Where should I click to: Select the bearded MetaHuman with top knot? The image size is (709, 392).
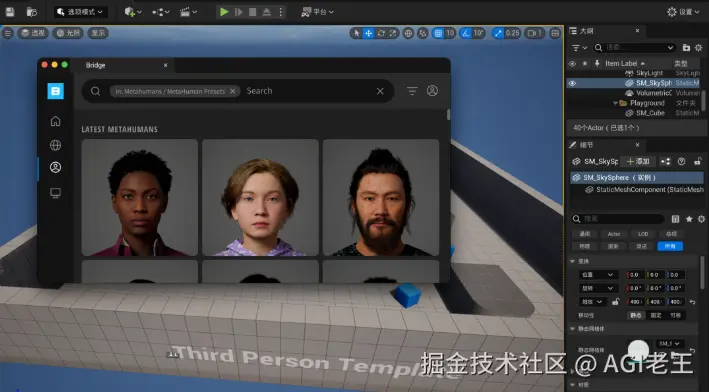pyautogui.click(x=381, y=197)
